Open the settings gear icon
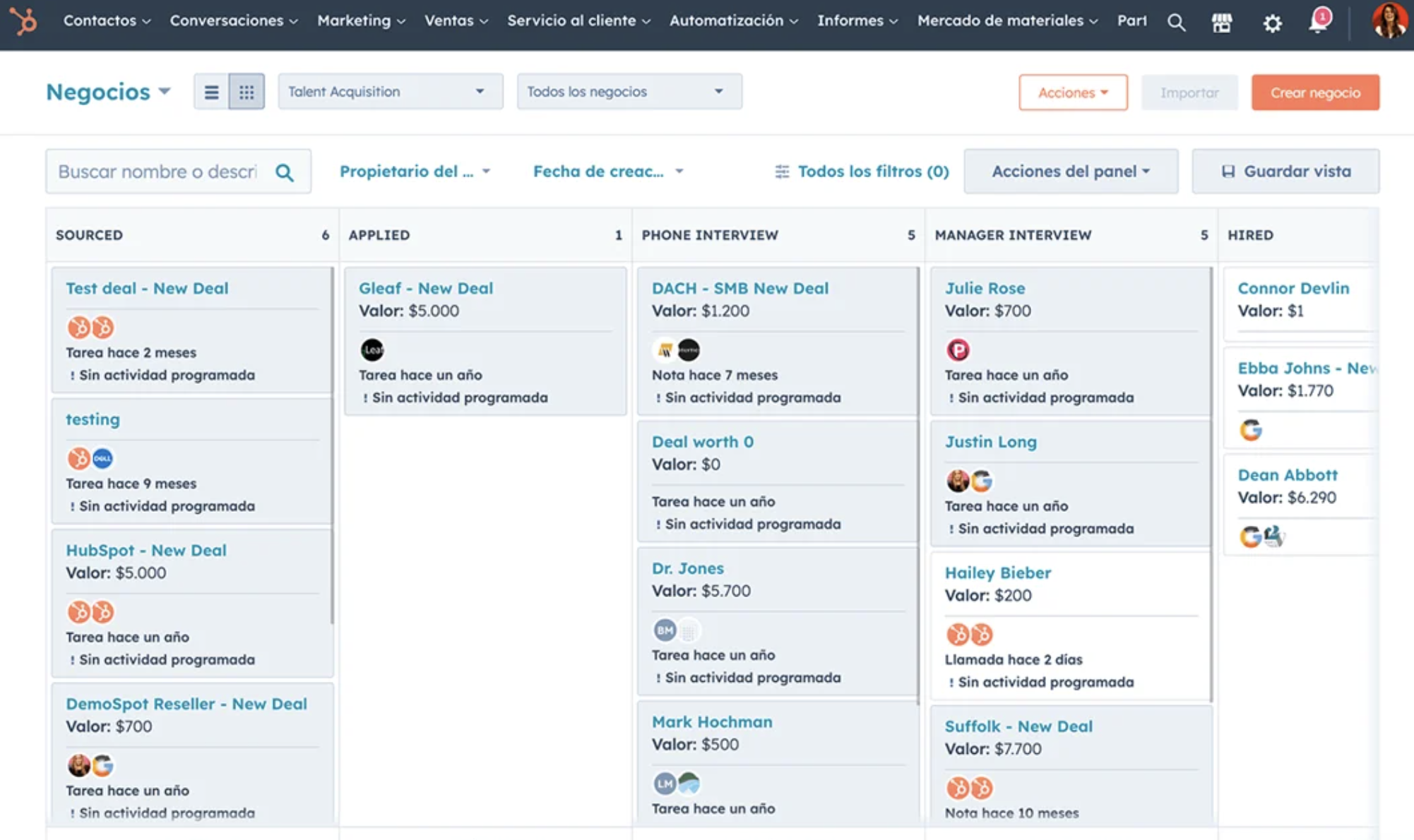 point(1272,23)
